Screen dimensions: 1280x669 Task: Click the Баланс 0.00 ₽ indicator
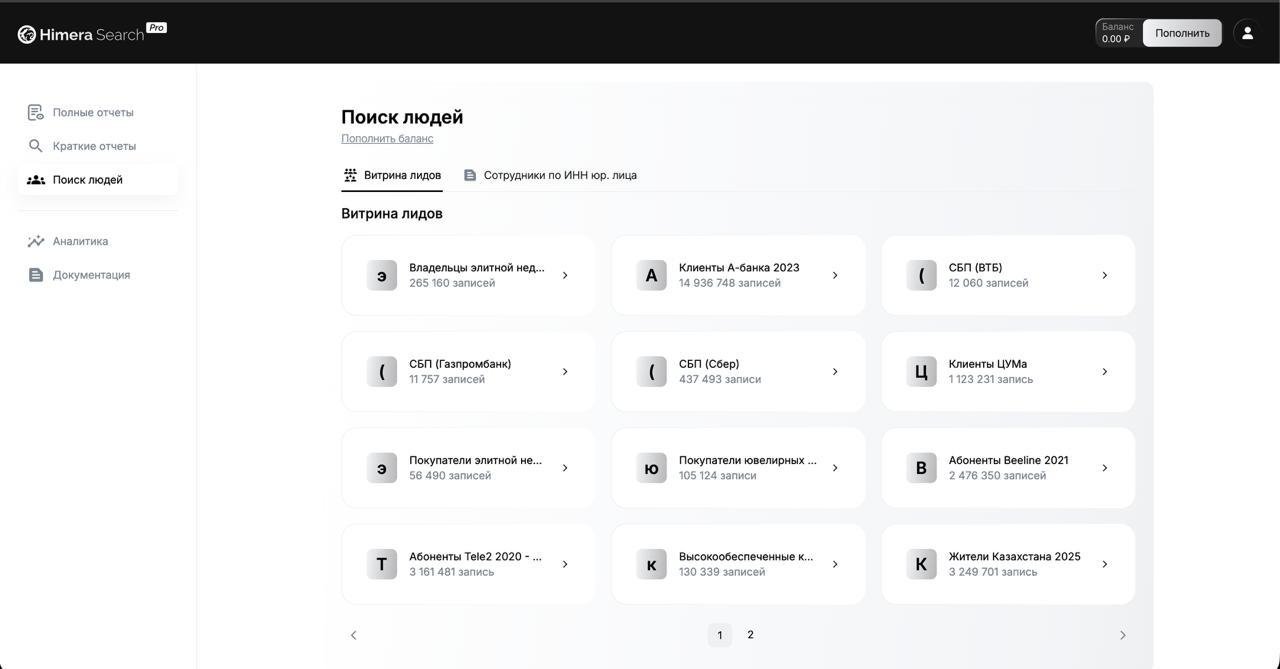coord(1118,33)
